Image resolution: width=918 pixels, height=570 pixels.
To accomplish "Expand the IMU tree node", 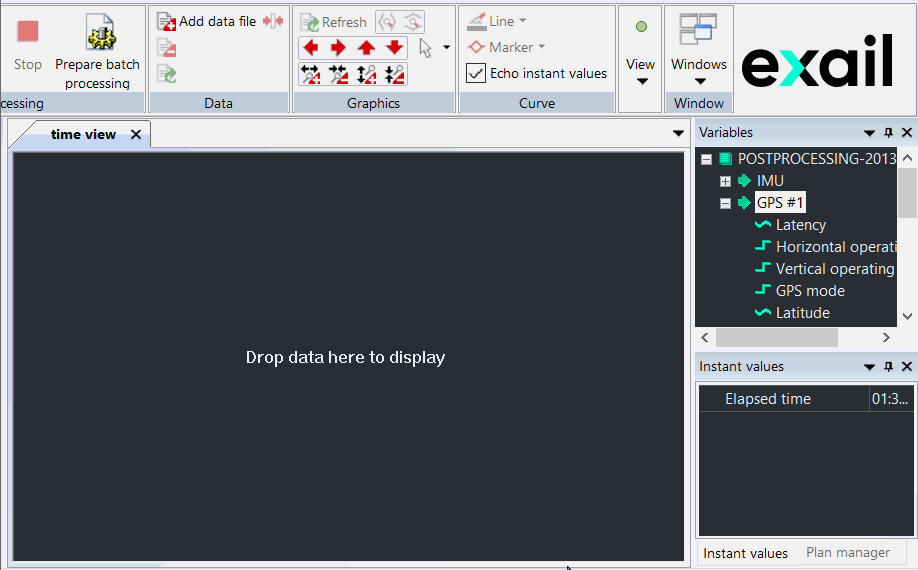I will point(726,181).
